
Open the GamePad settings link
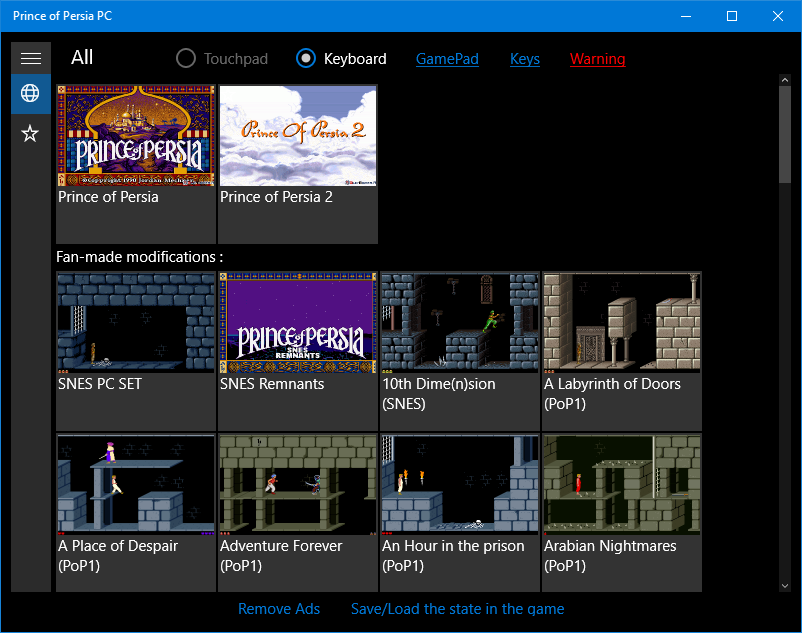point(447,58)
